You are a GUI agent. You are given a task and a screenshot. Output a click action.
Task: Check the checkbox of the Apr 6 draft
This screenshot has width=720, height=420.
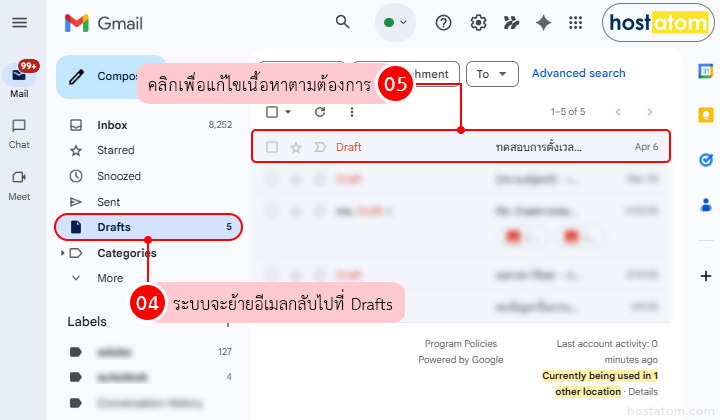(272, 147)
